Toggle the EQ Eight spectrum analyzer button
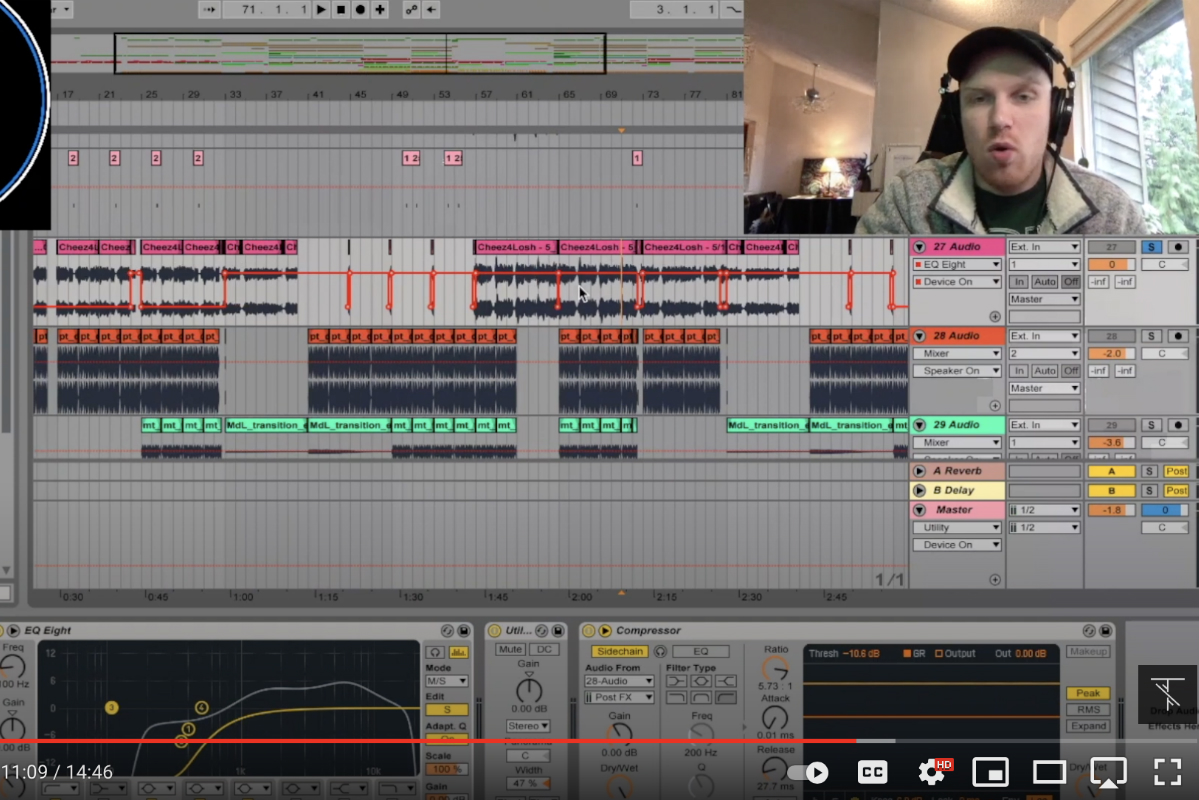Screen dimensions: 1199x800 [x=459, y=652]
